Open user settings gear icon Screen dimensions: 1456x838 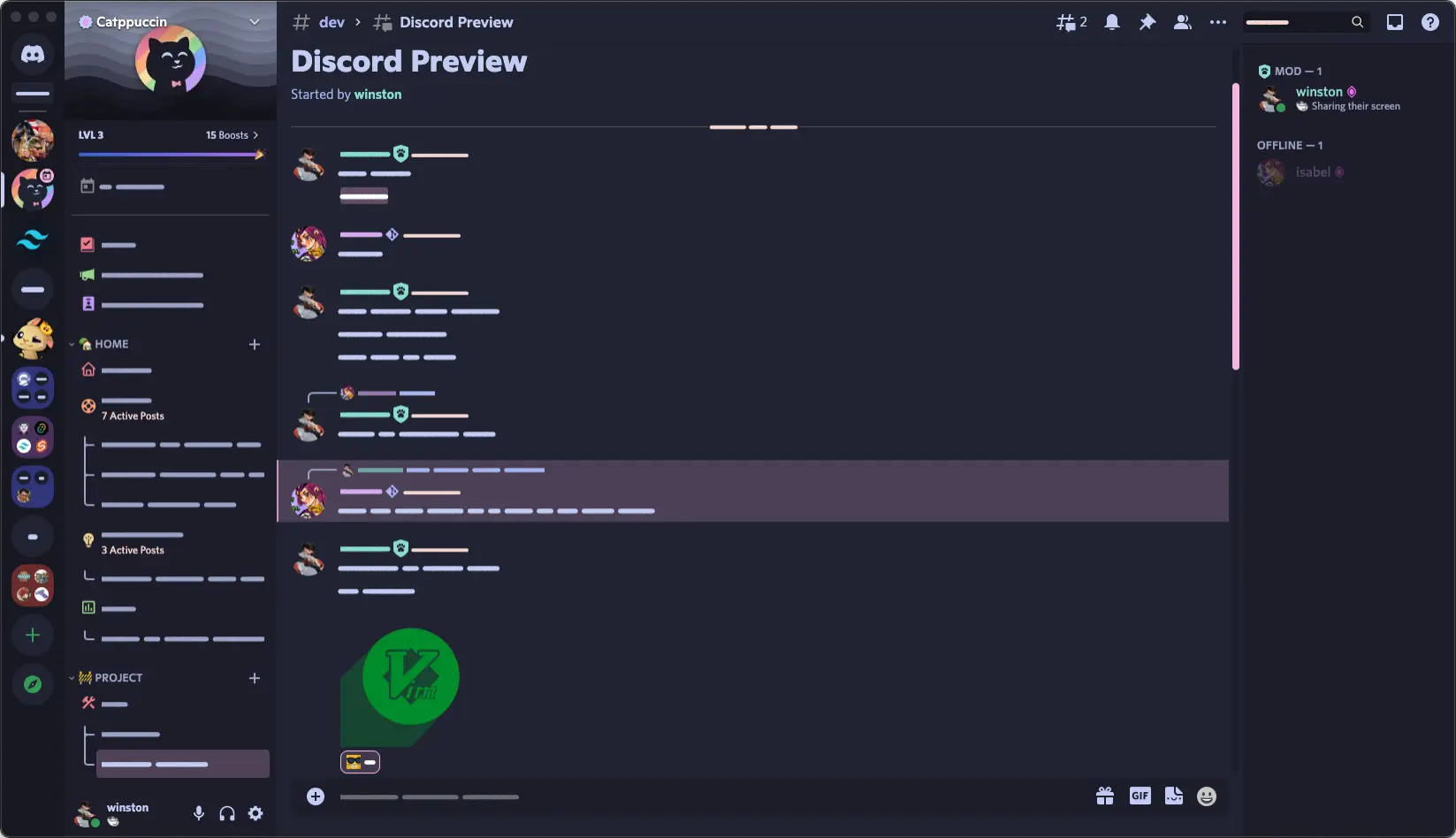pos(255,813)
